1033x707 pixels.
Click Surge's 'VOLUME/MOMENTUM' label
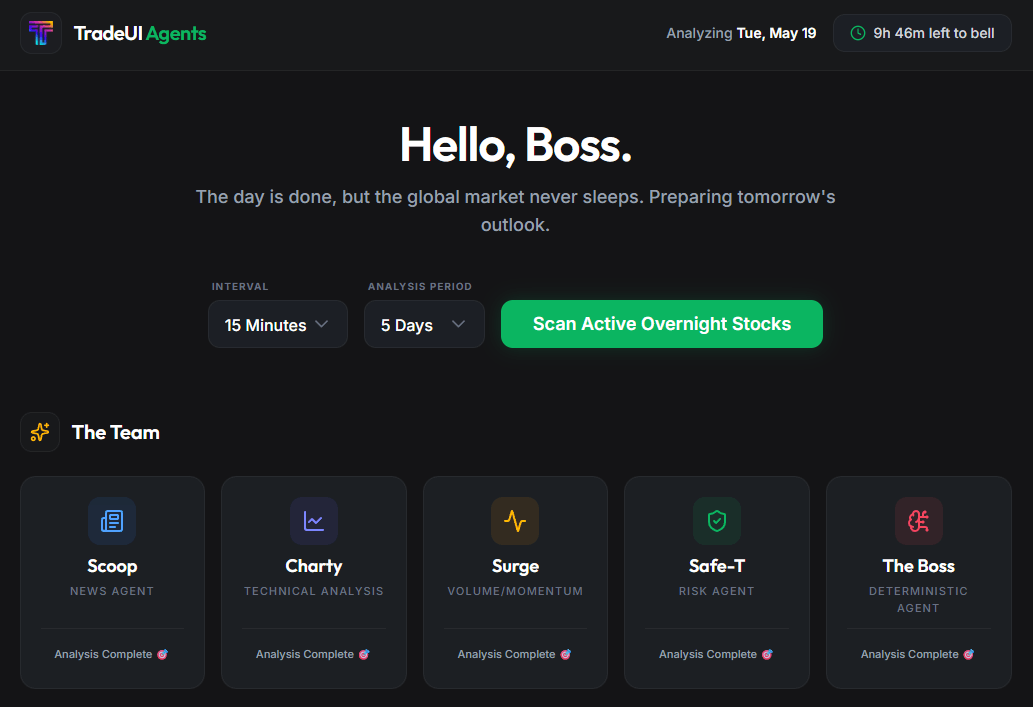[x=515, y=591]
